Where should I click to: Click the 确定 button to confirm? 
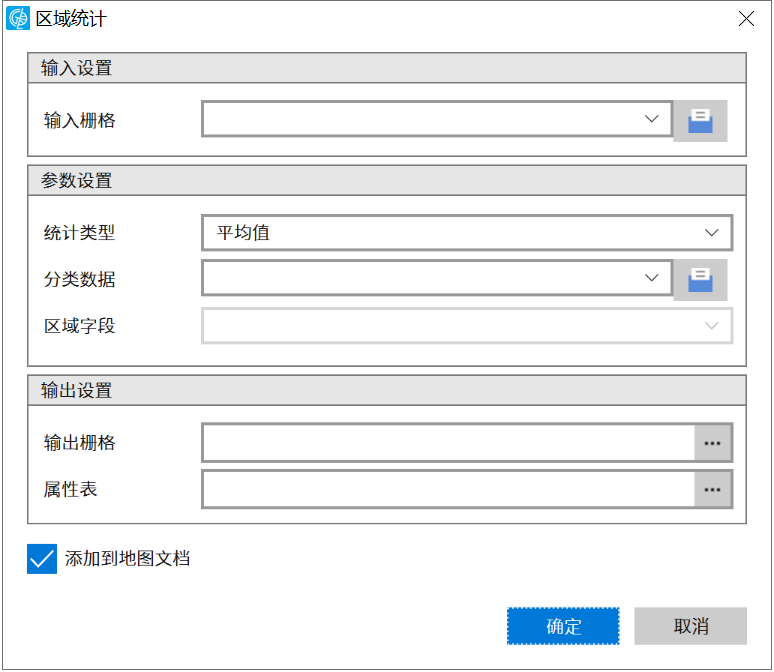click(563, 627)
